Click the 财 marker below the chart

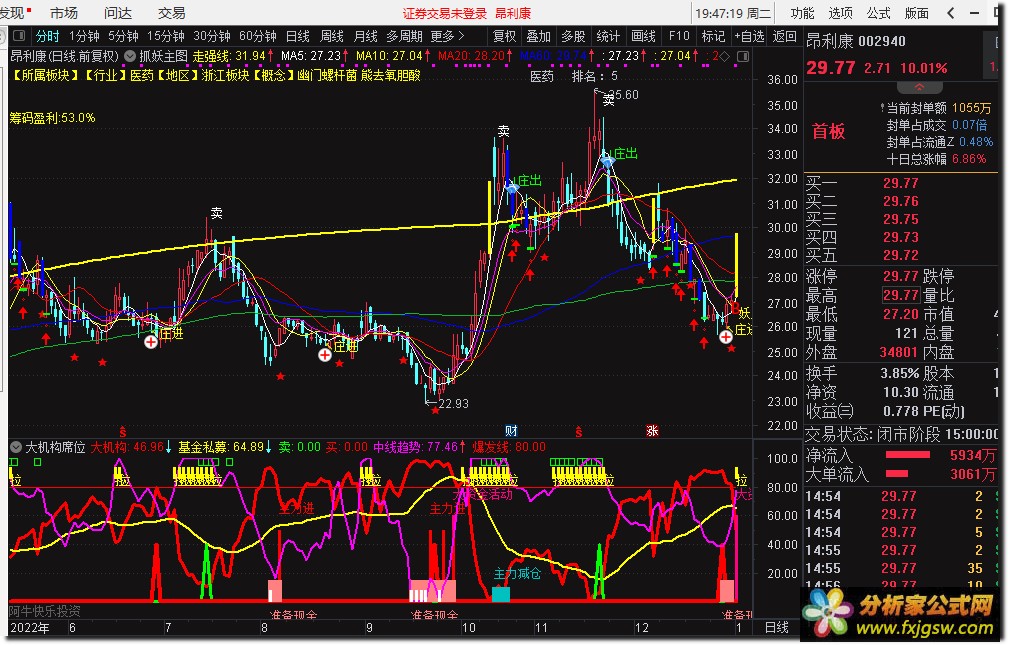(511, 430)
